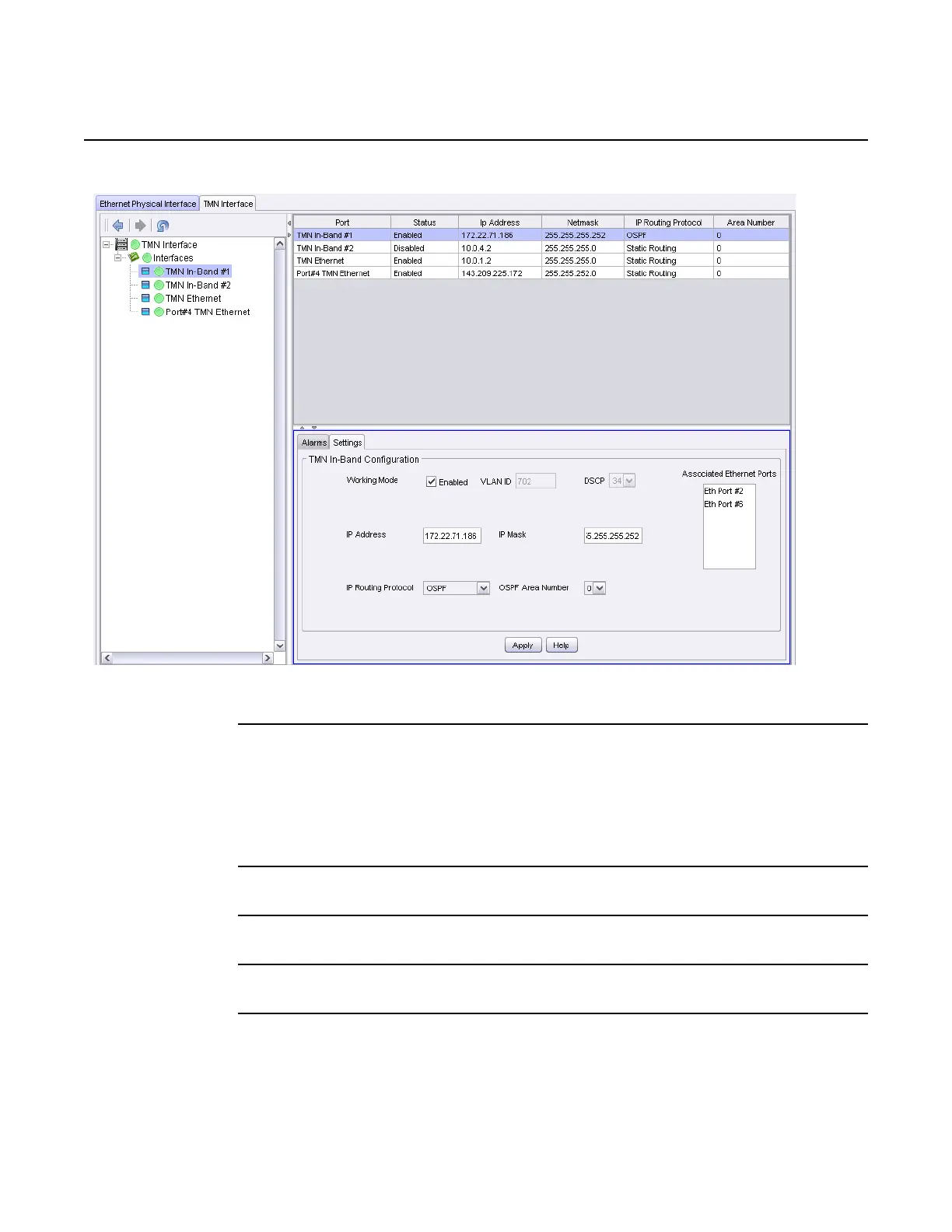Viewport: 952px width, 1232px height.
Task: Click the tree horizontal scroll left arrow
Action: [107, 658]
